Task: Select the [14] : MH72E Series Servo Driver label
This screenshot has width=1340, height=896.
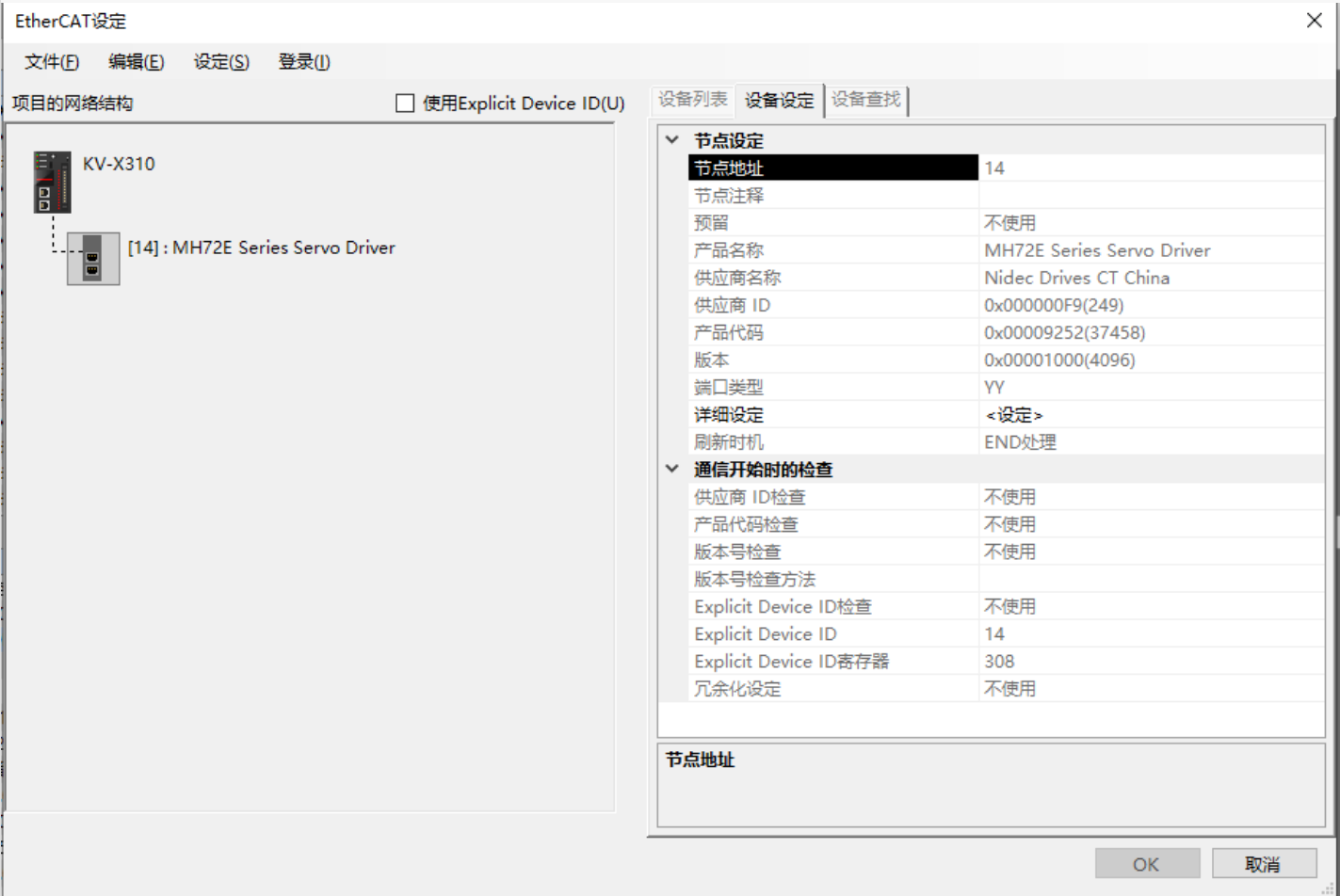Action: pyautogui.click(x=262, y=248)
